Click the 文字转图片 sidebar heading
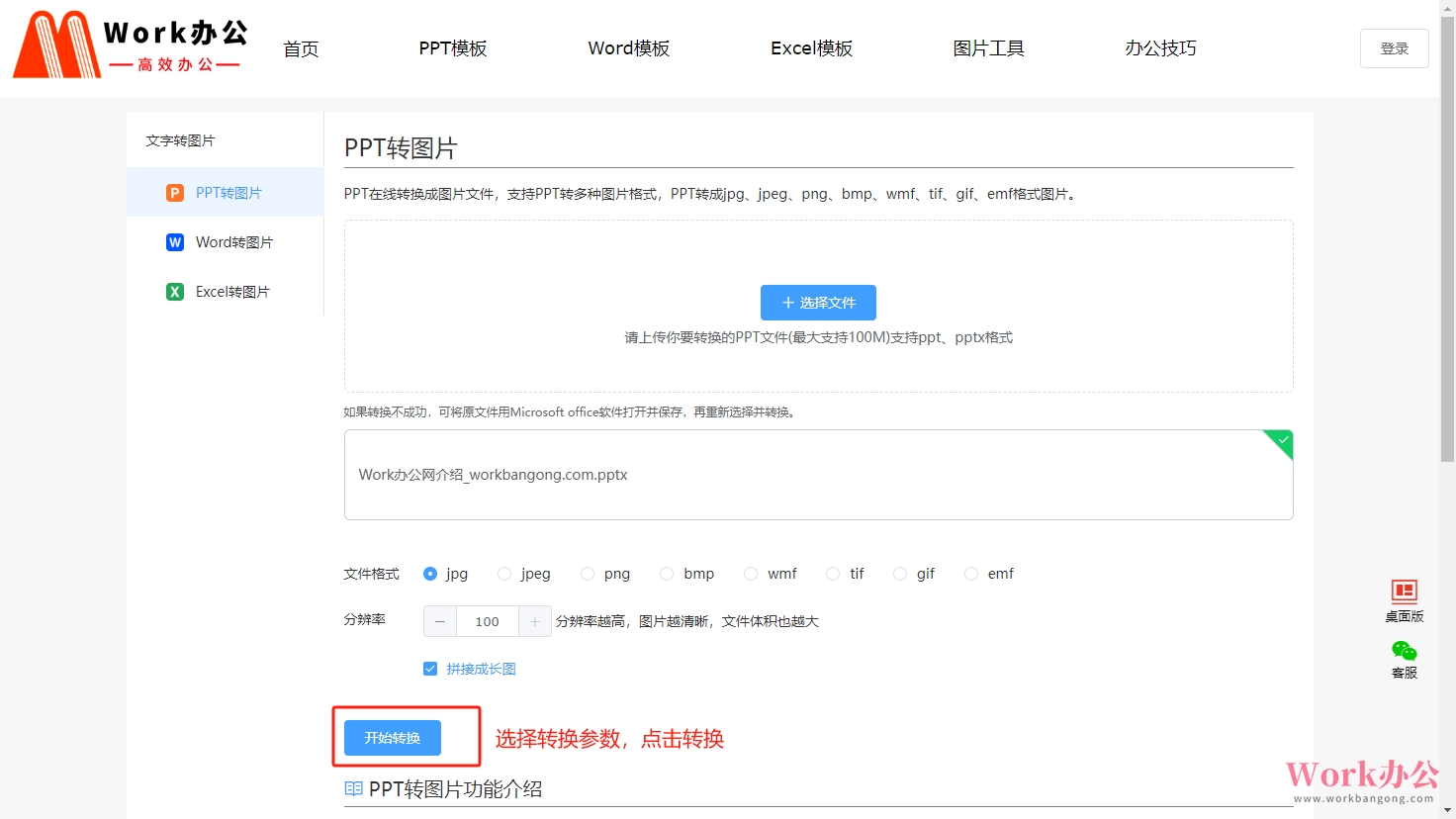Viewport: 1456px width, 819px height. point(180,140)
